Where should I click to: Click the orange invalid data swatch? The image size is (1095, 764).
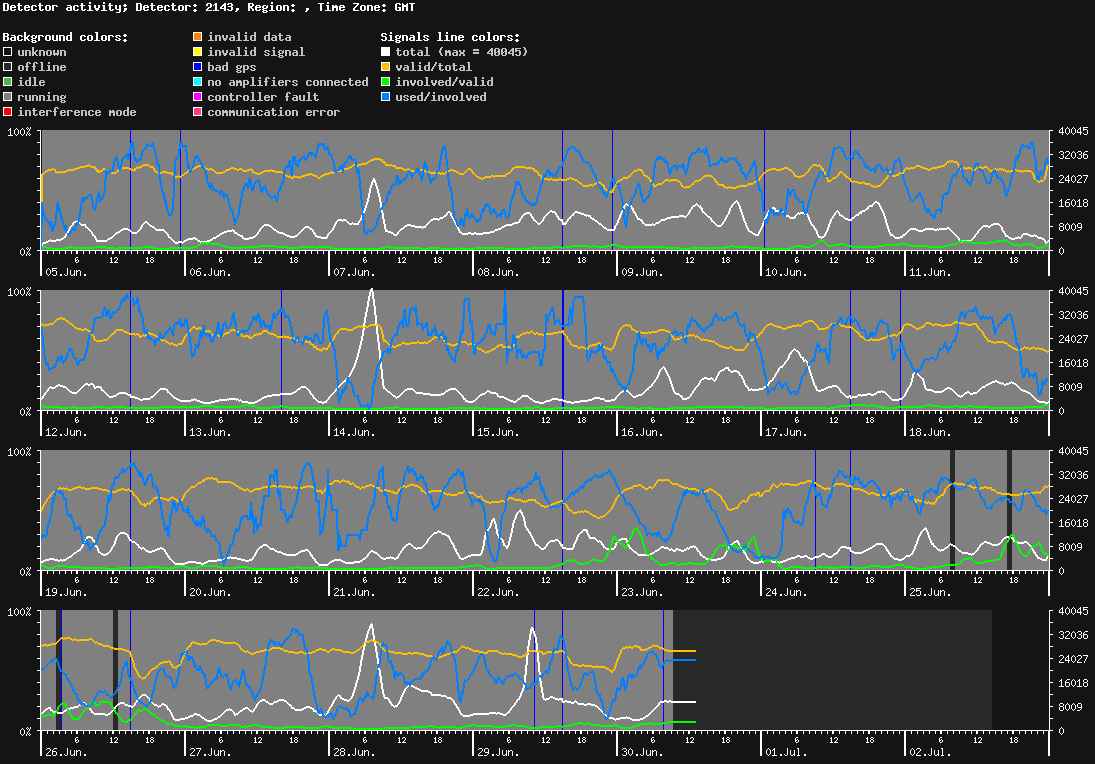pos(198,37)
